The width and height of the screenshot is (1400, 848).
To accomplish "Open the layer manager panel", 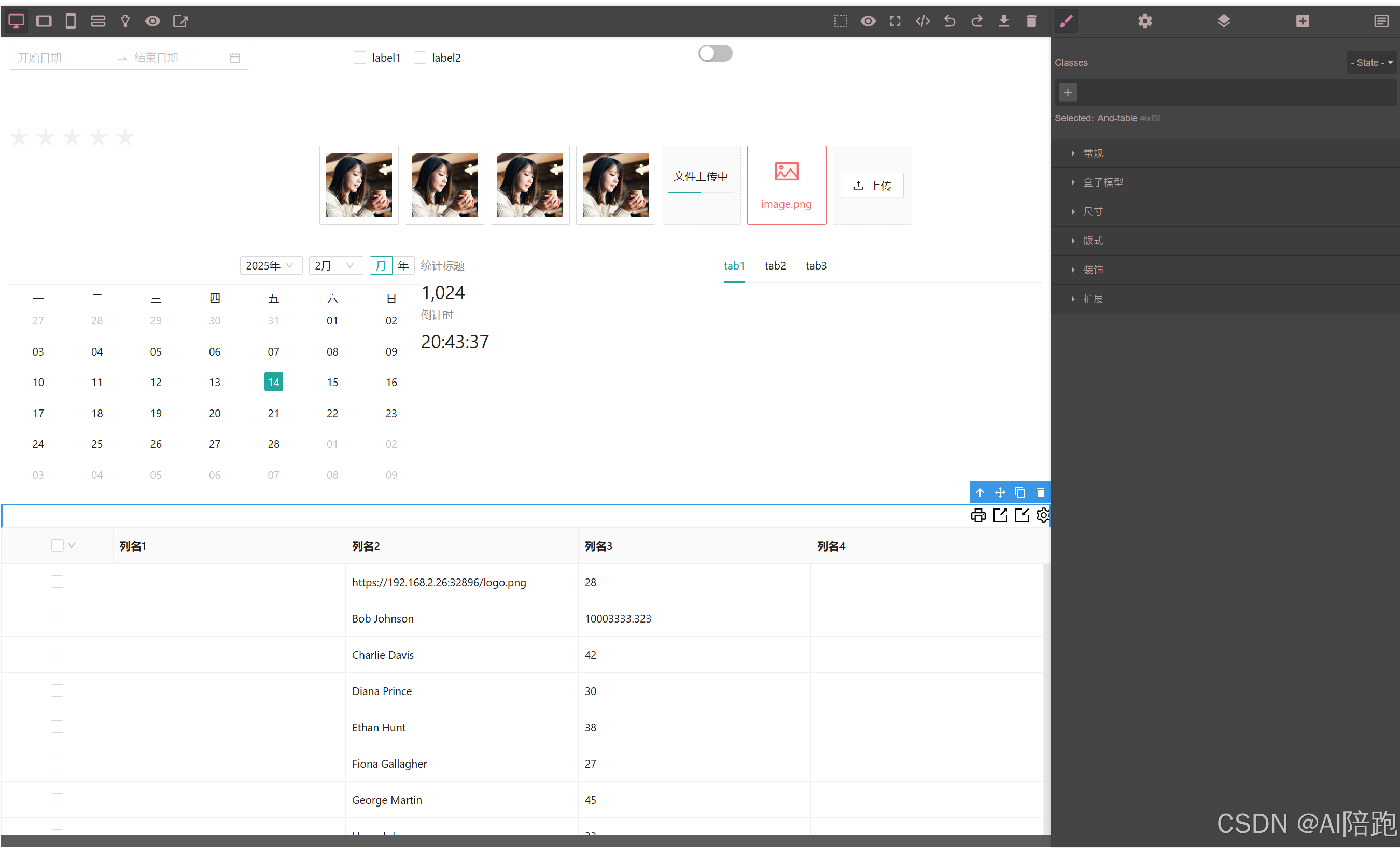I will 1223,21.
